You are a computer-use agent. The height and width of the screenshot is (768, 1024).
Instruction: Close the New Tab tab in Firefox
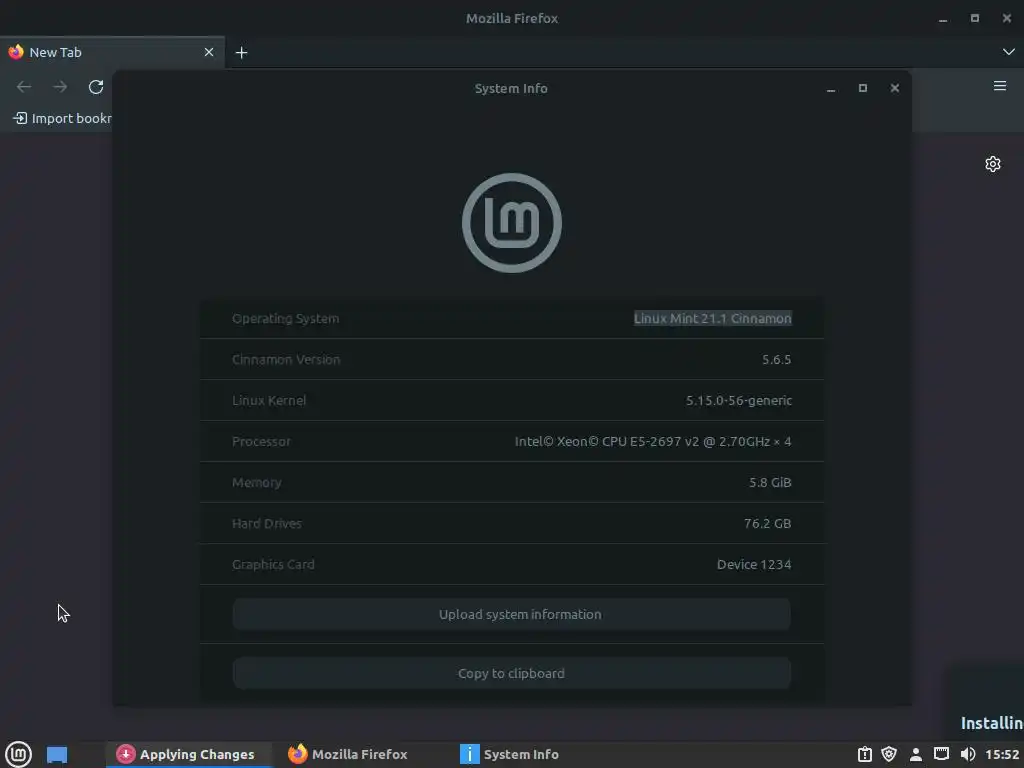coord(209,52)
